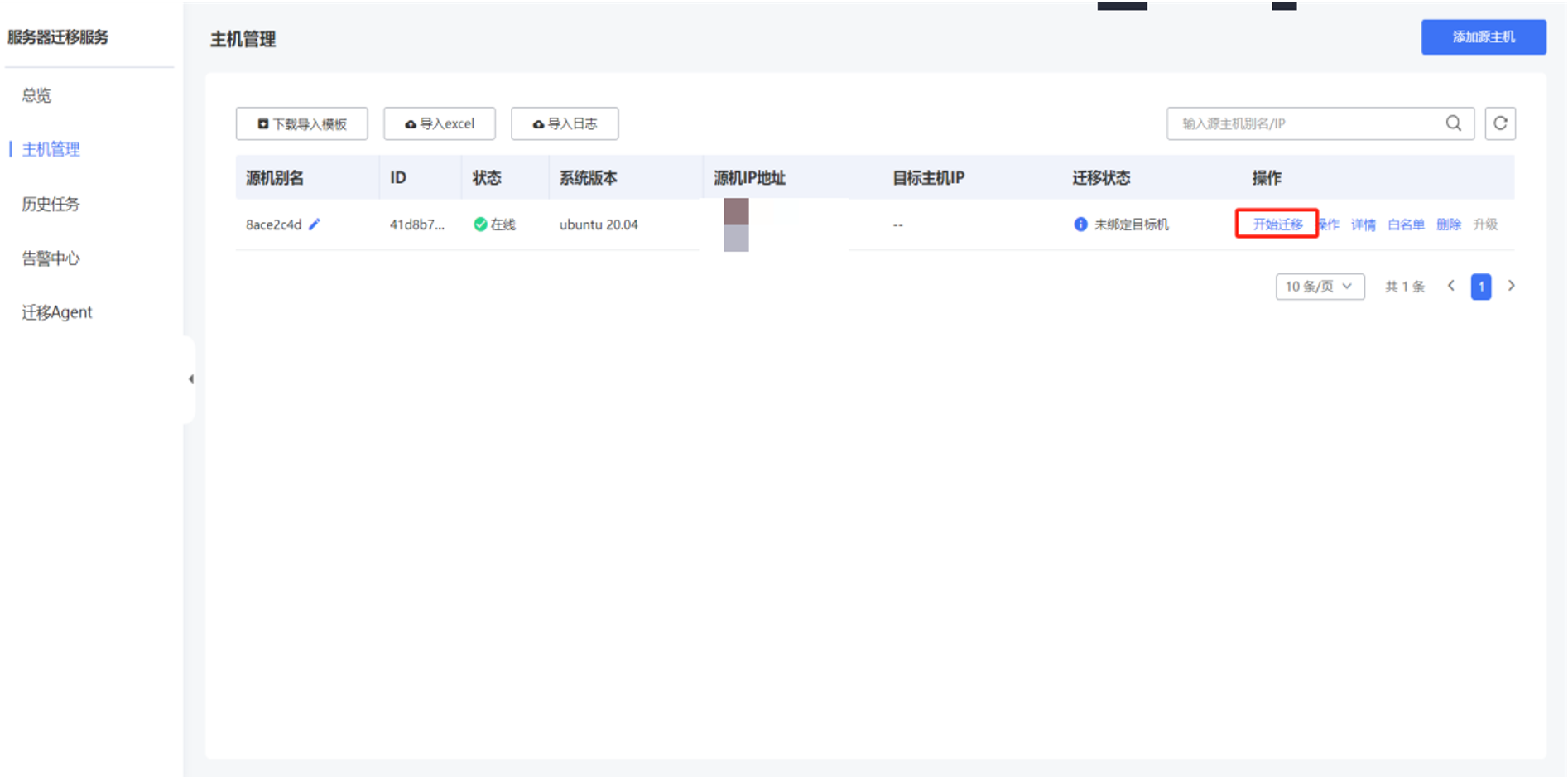The height and width of the screenshot is (777, 1568).
Task: Click the 共 1 条 total count text
Action: 1405,287
